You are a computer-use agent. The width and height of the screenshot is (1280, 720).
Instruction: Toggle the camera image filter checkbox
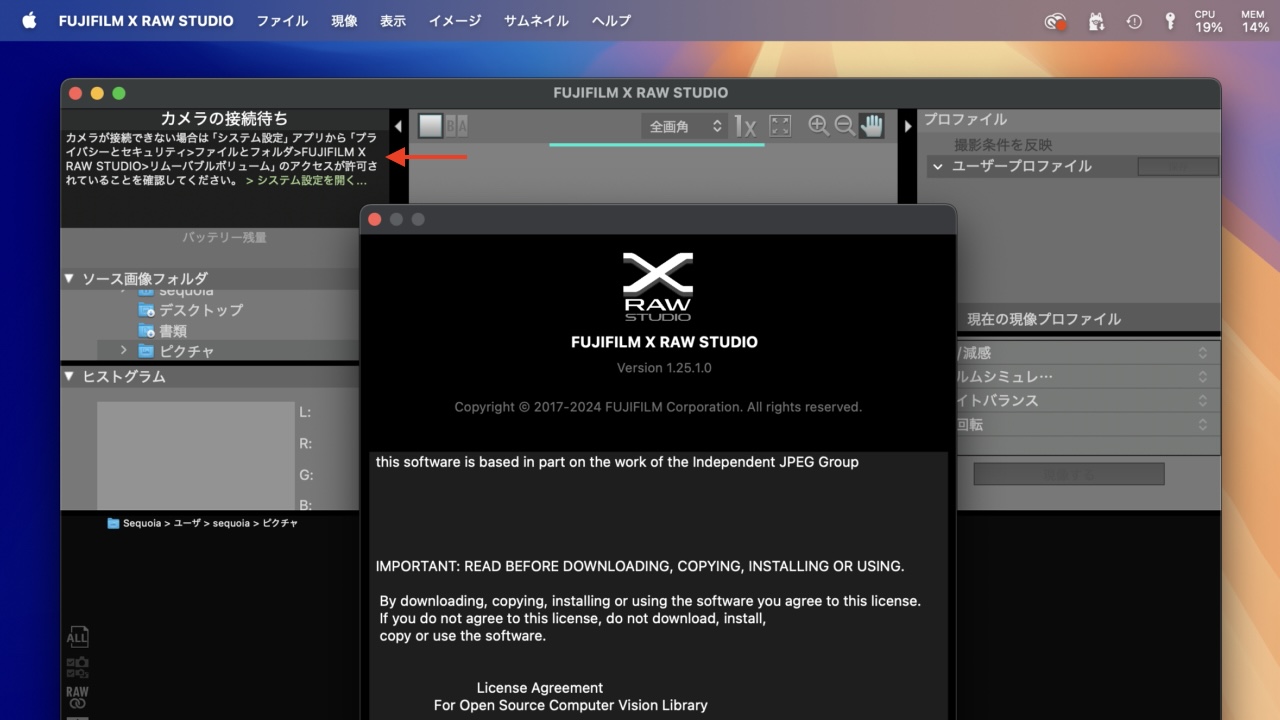point(72,662)
